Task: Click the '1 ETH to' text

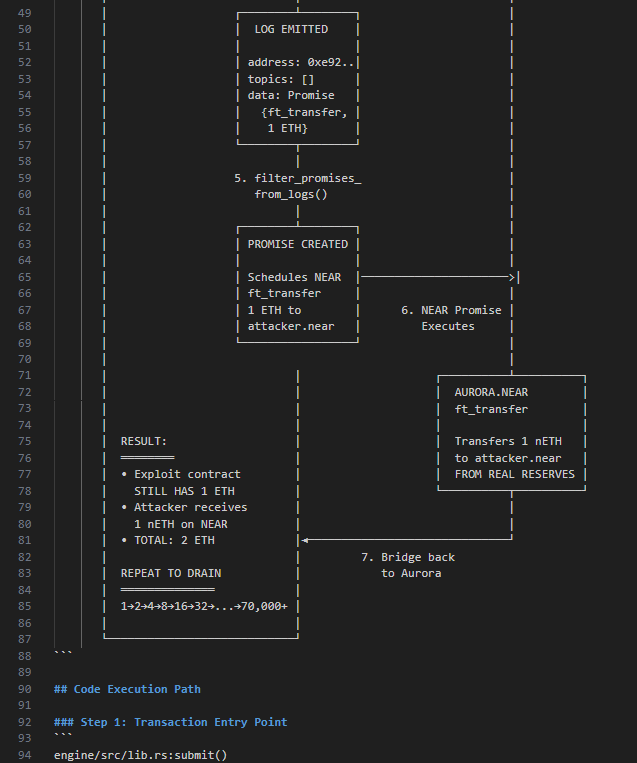Action: click(x=274, y=310)
